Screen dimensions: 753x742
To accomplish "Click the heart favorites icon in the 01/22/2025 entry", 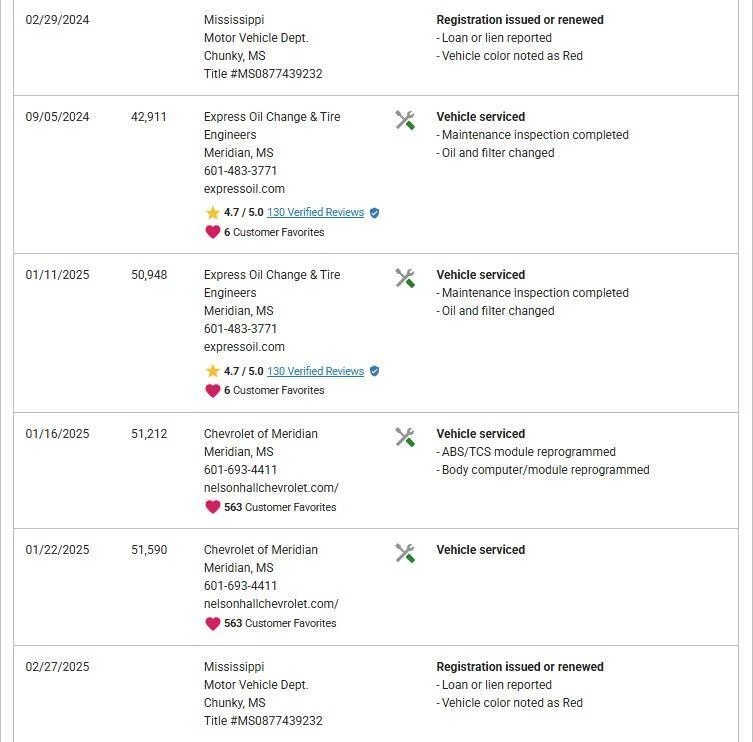I will pyautogui.click(x=212, y=623).
